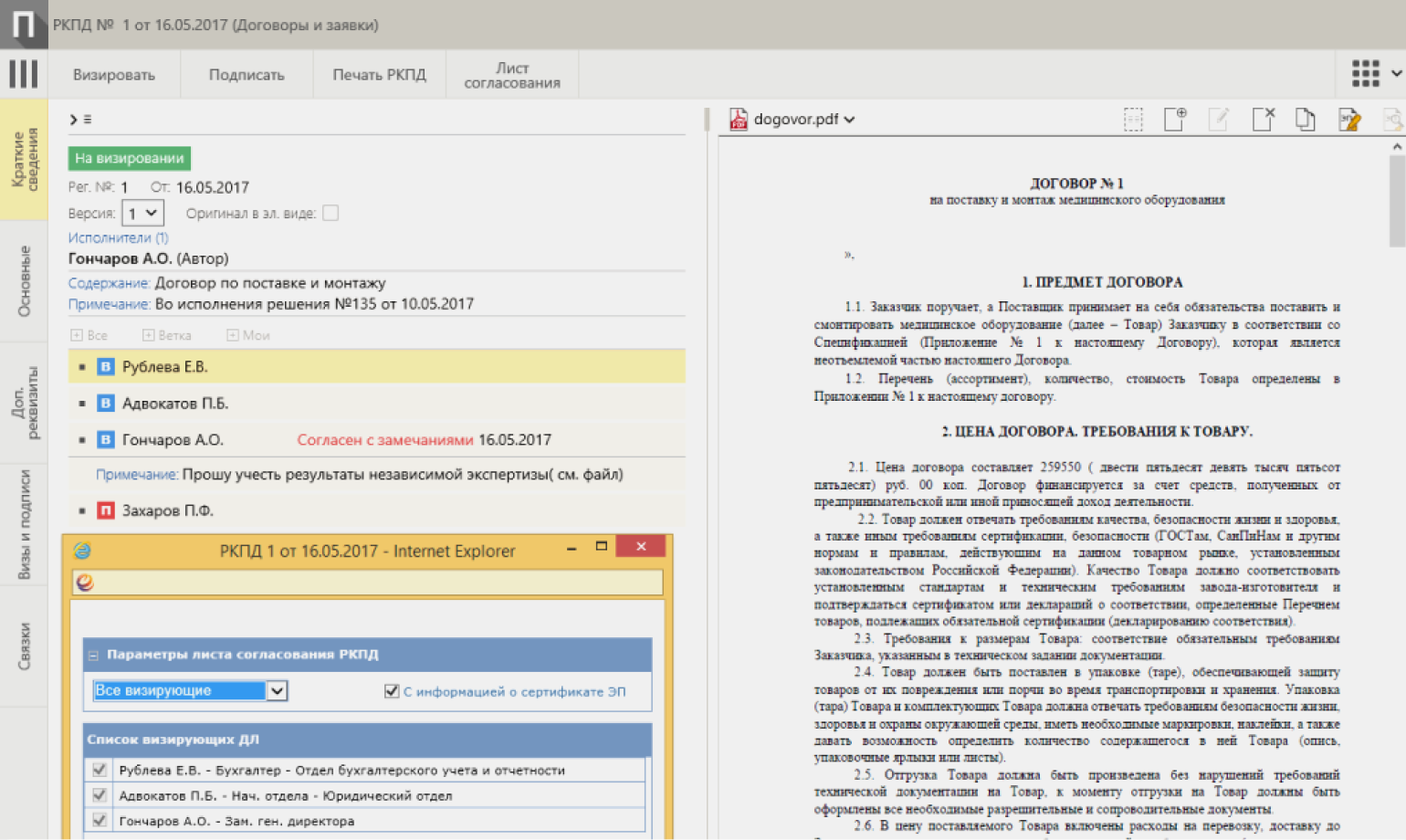Click the delete file icon with X
1406x840 pixels.
pyautogui.click(x=1263, y=119)
